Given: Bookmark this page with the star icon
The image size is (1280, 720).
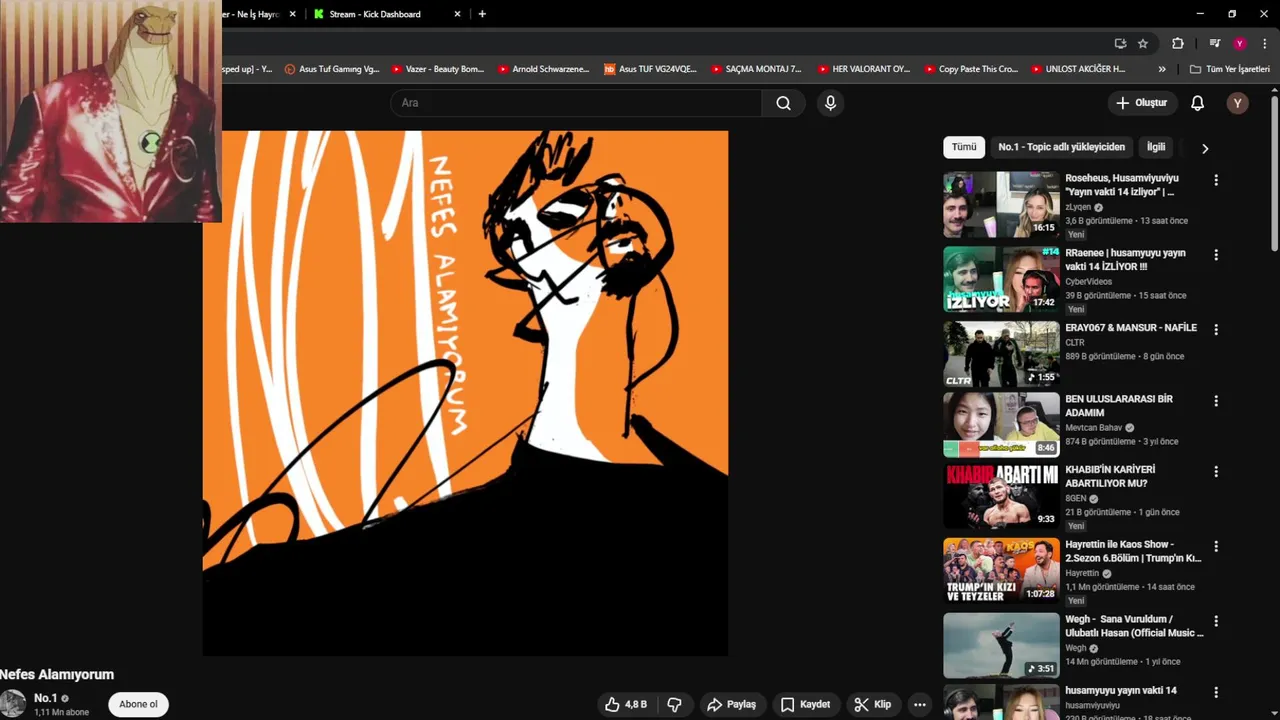Looking at the screenshot, I should [x=1143, y=43].
